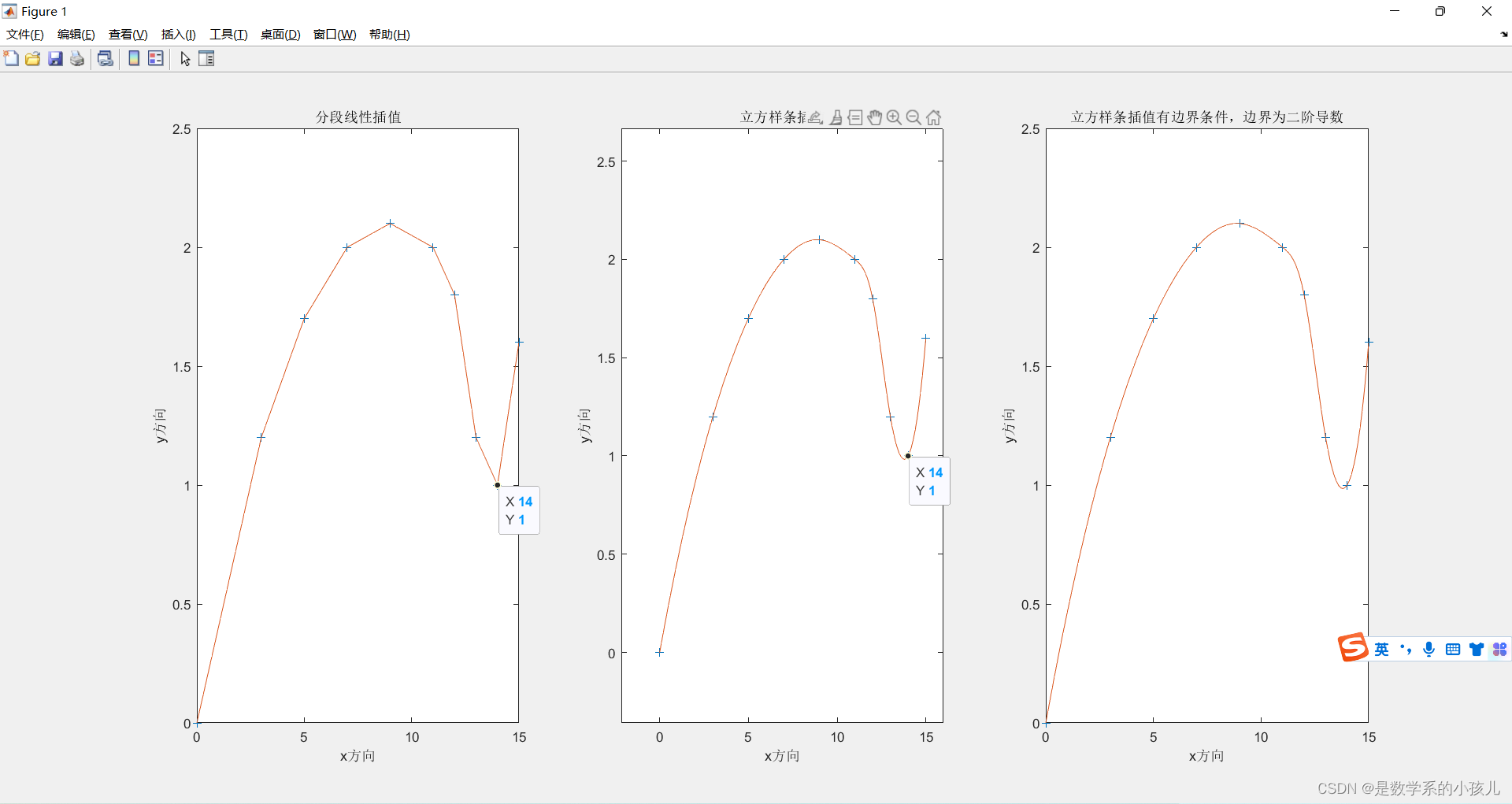The height and width of the screenshot is (804, 1512).
Task: Click the data marker at x=9 in right plot
Action: click(x=1240, y=224)
